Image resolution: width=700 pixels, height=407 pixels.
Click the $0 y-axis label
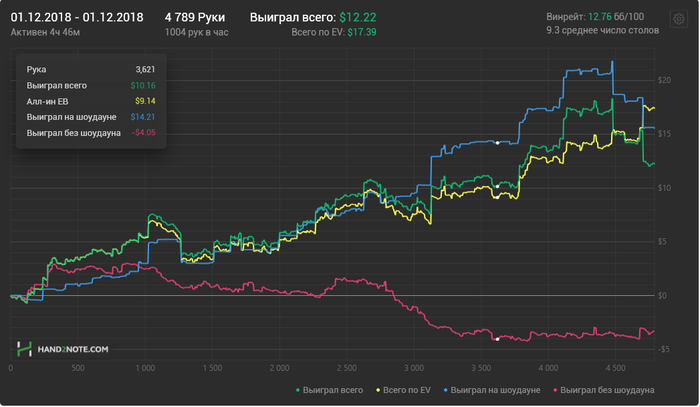[x=662, y=295]
